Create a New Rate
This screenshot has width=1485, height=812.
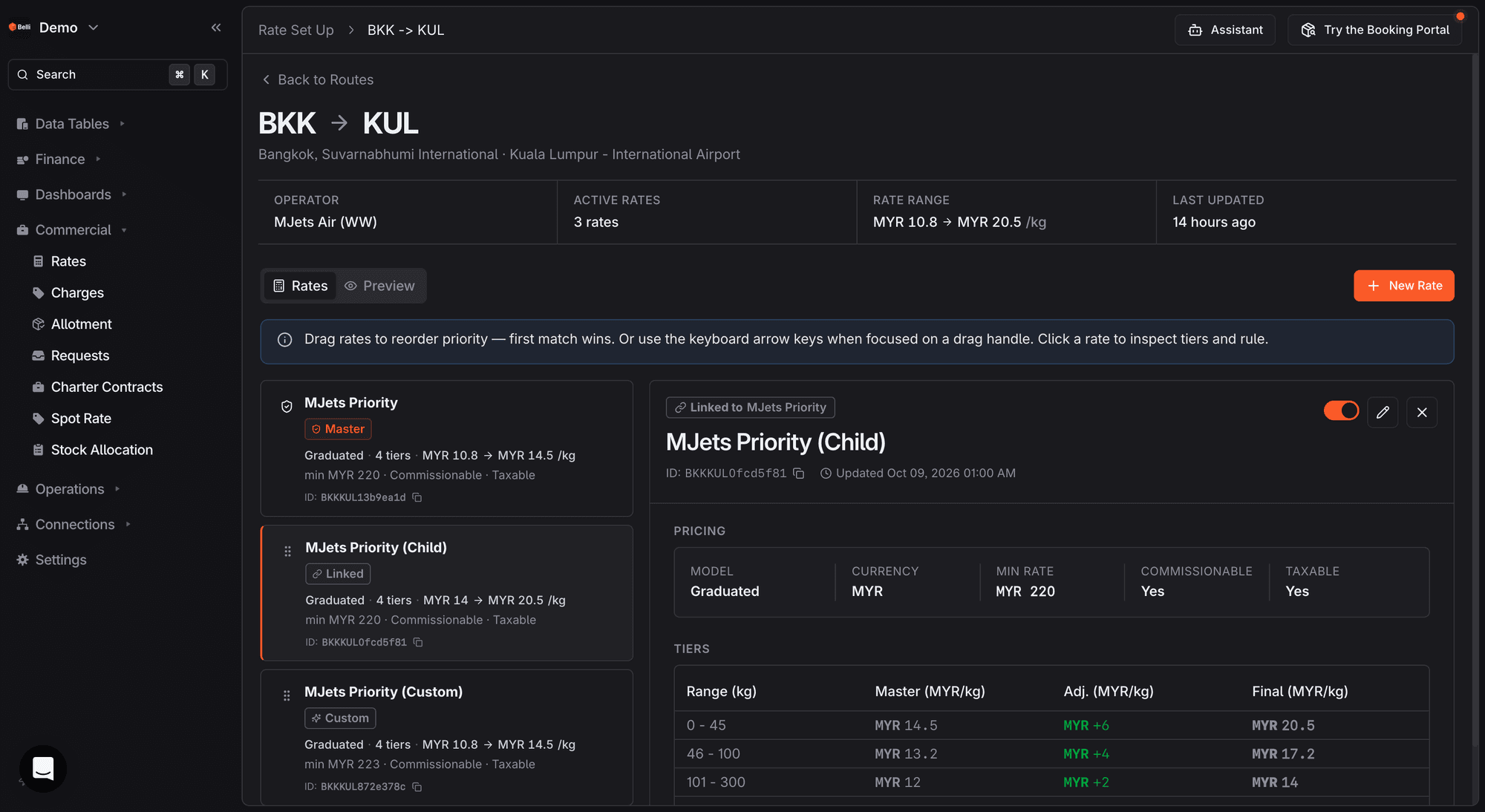coord(1403,286)
